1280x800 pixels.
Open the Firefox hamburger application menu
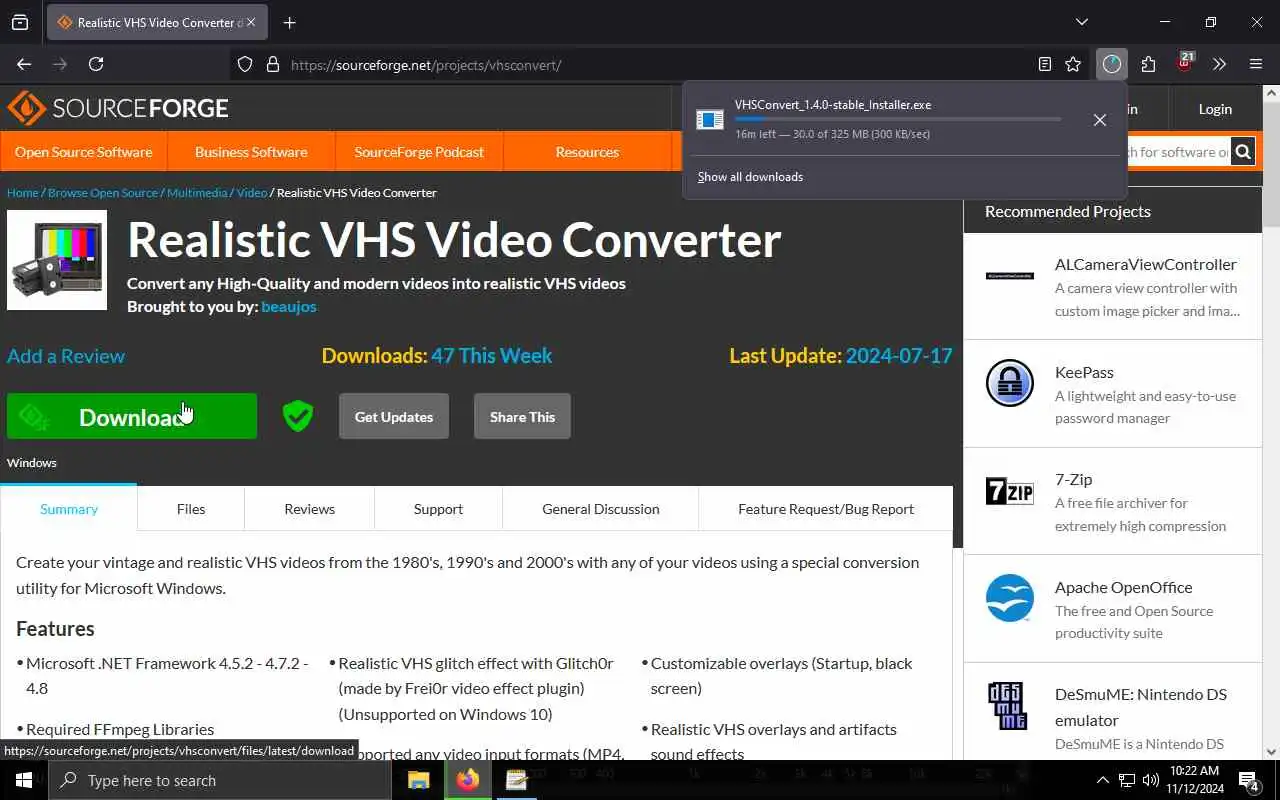(x=1256, y=64)
